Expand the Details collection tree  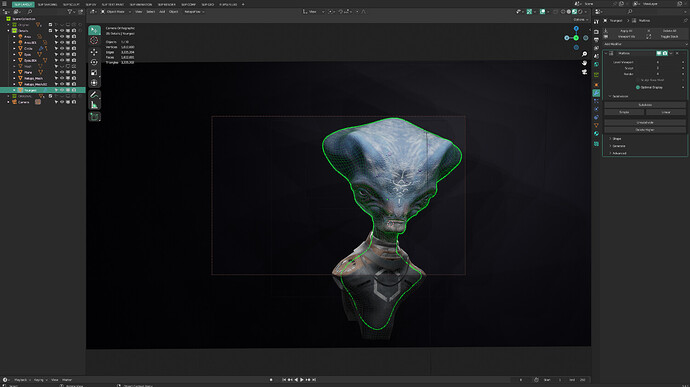tap(8, 31)
